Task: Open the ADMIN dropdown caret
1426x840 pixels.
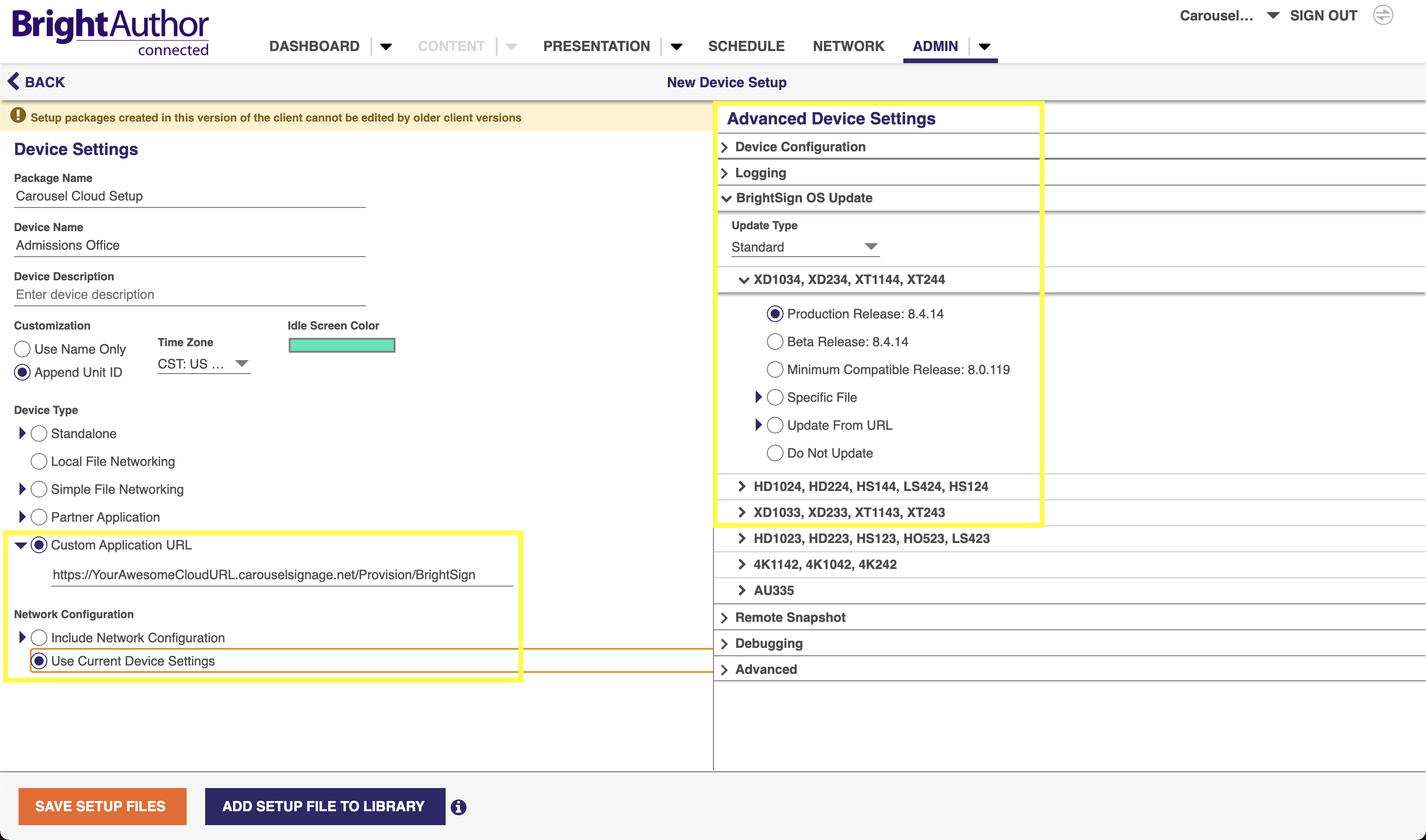Action: click(985, 47)
